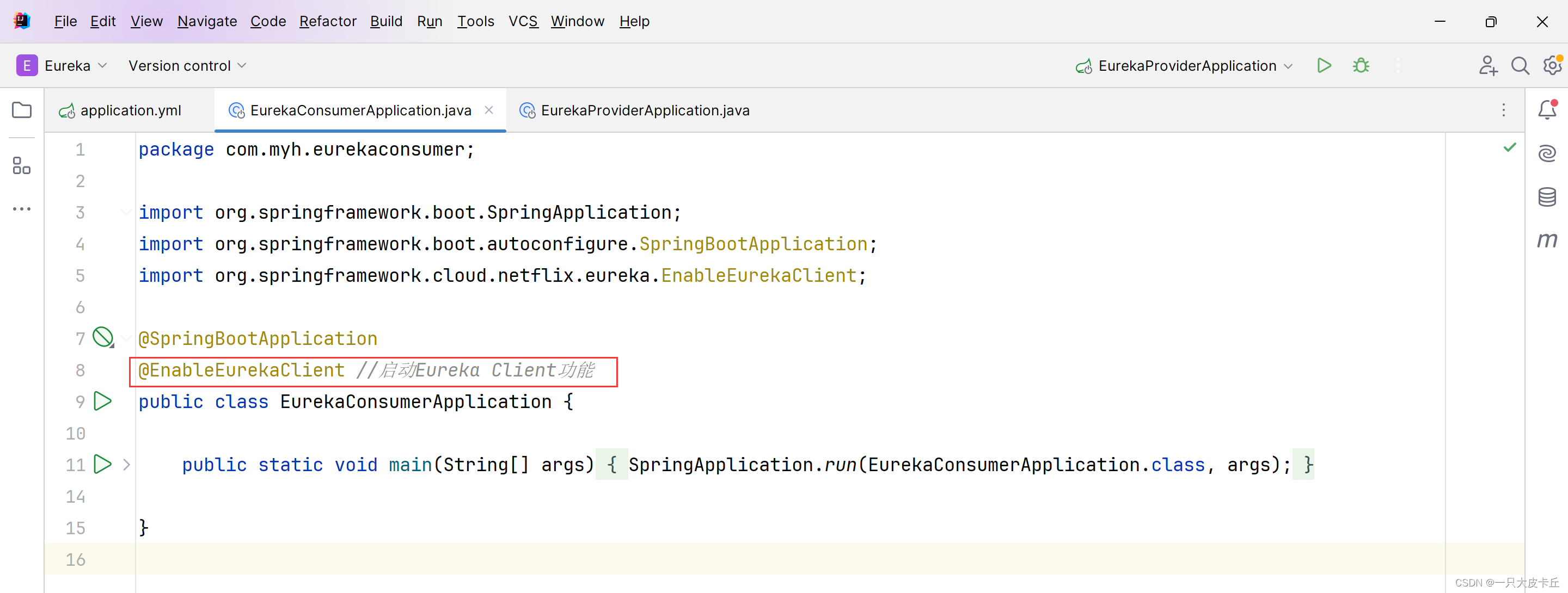Click the SpringBootApplication import on line 4
1568x593 pixels.
(754, 244)
